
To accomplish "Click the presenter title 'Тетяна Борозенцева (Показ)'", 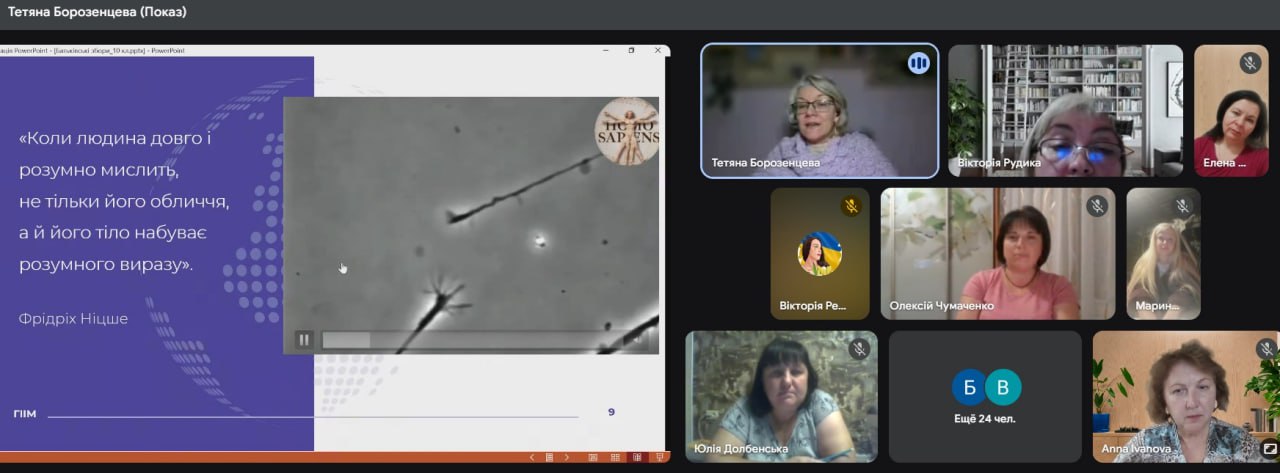I will (x=97, y=12).
